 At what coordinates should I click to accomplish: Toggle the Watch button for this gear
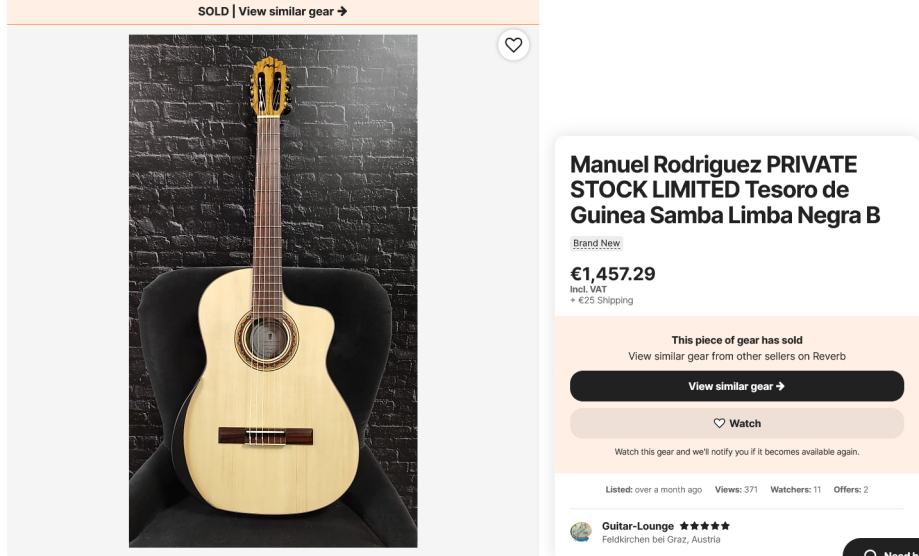point(736,423)
